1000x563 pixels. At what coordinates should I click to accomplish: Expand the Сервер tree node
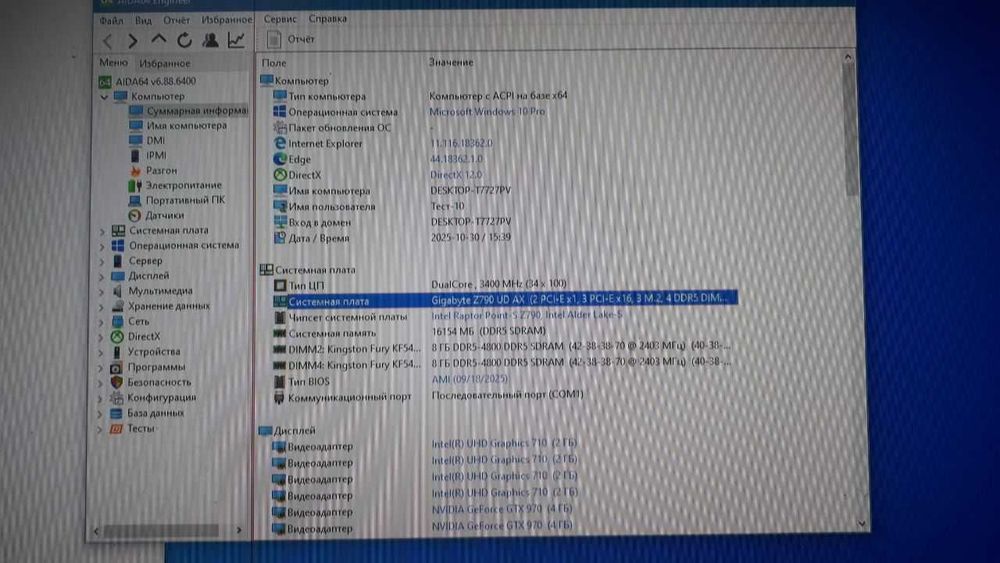click(102, 262)
